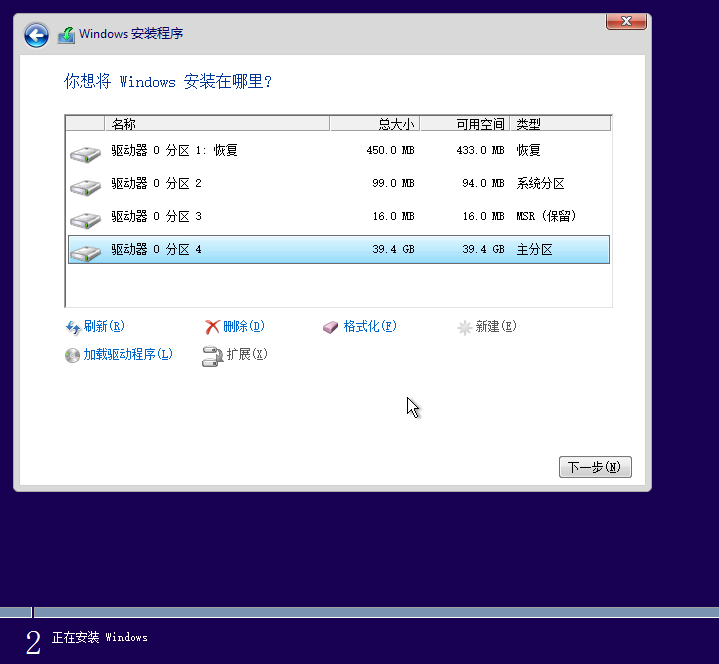Image resolution: width=719 pixels, height=664 pixels.
Task: Select row 驱动器 0 分区 3
Action: click(x=339, y=216)
